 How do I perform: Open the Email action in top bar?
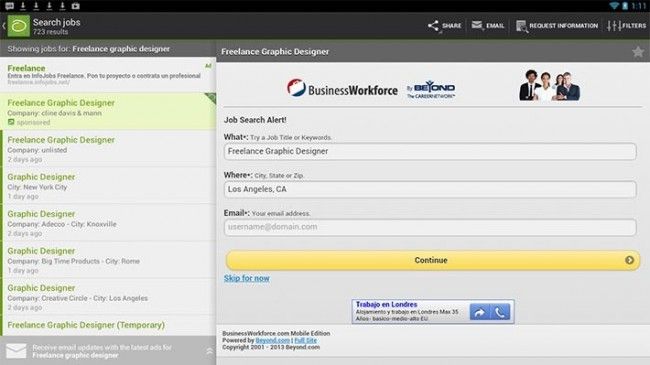[488, 26]
